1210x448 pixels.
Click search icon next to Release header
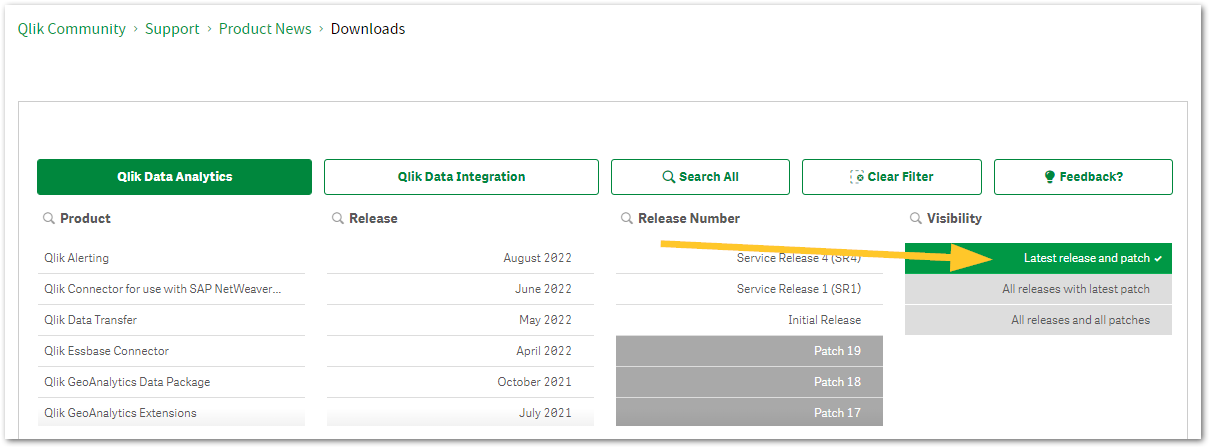click(x=338, y=218)
